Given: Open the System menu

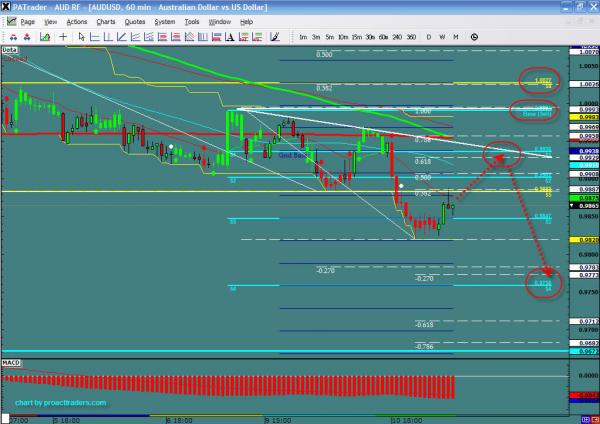Looking at the screenshot, I should click(x=163, y=20).
